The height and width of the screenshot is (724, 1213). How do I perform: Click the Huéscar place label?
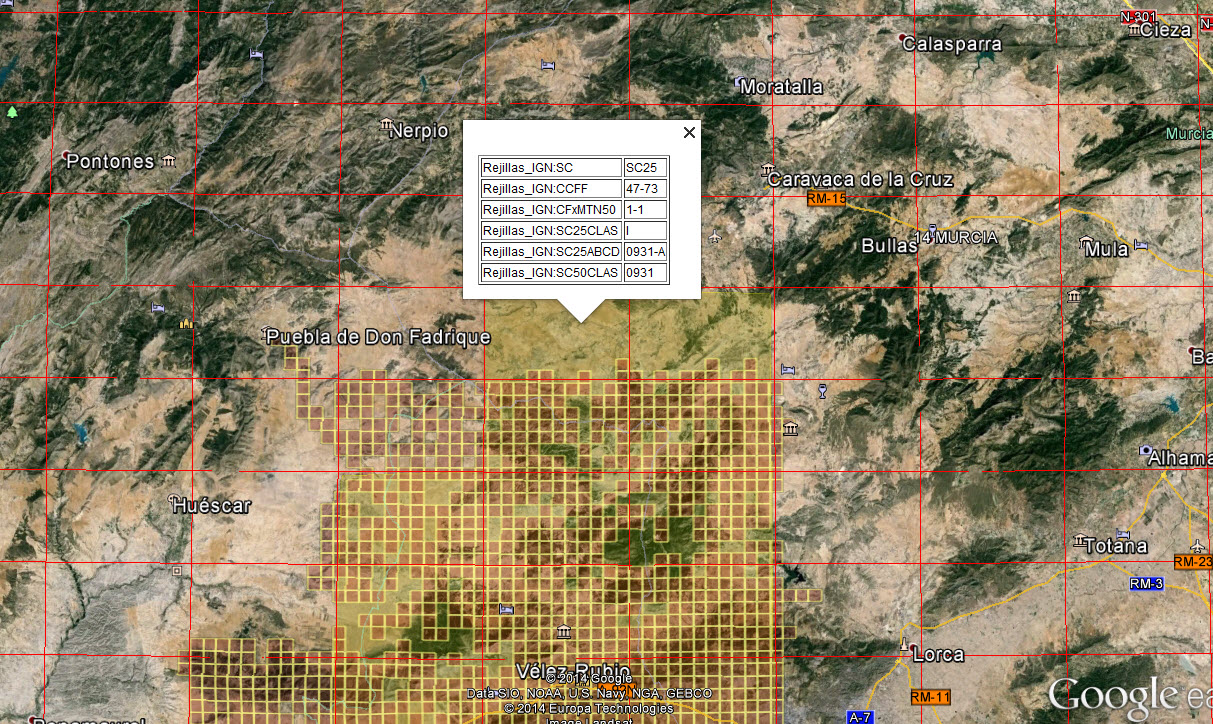pos(211,506)
